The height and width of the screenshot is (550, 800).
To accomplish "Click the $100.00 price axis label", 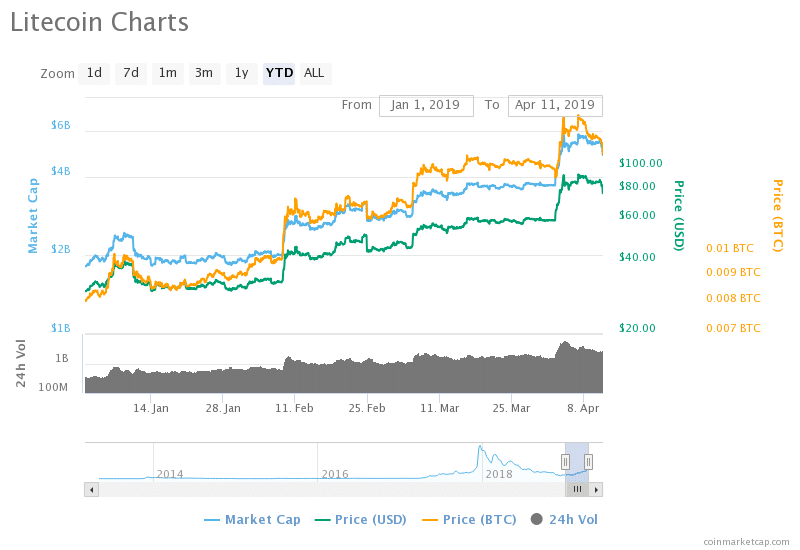I will pyautogui.click(x=641, y=164).
